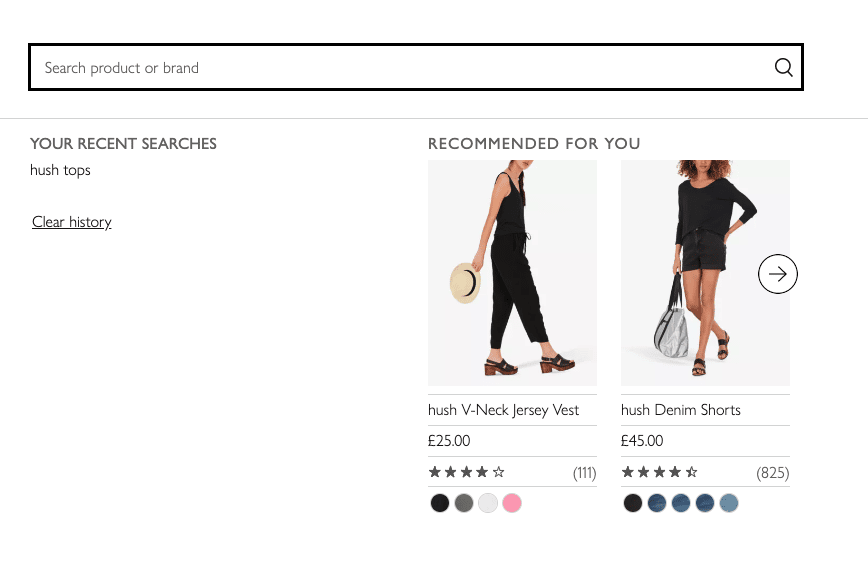Viewport: 868px width, 586px height.
Task: Choose the black swatch for Denim Shorts
Action: (633, 503)
